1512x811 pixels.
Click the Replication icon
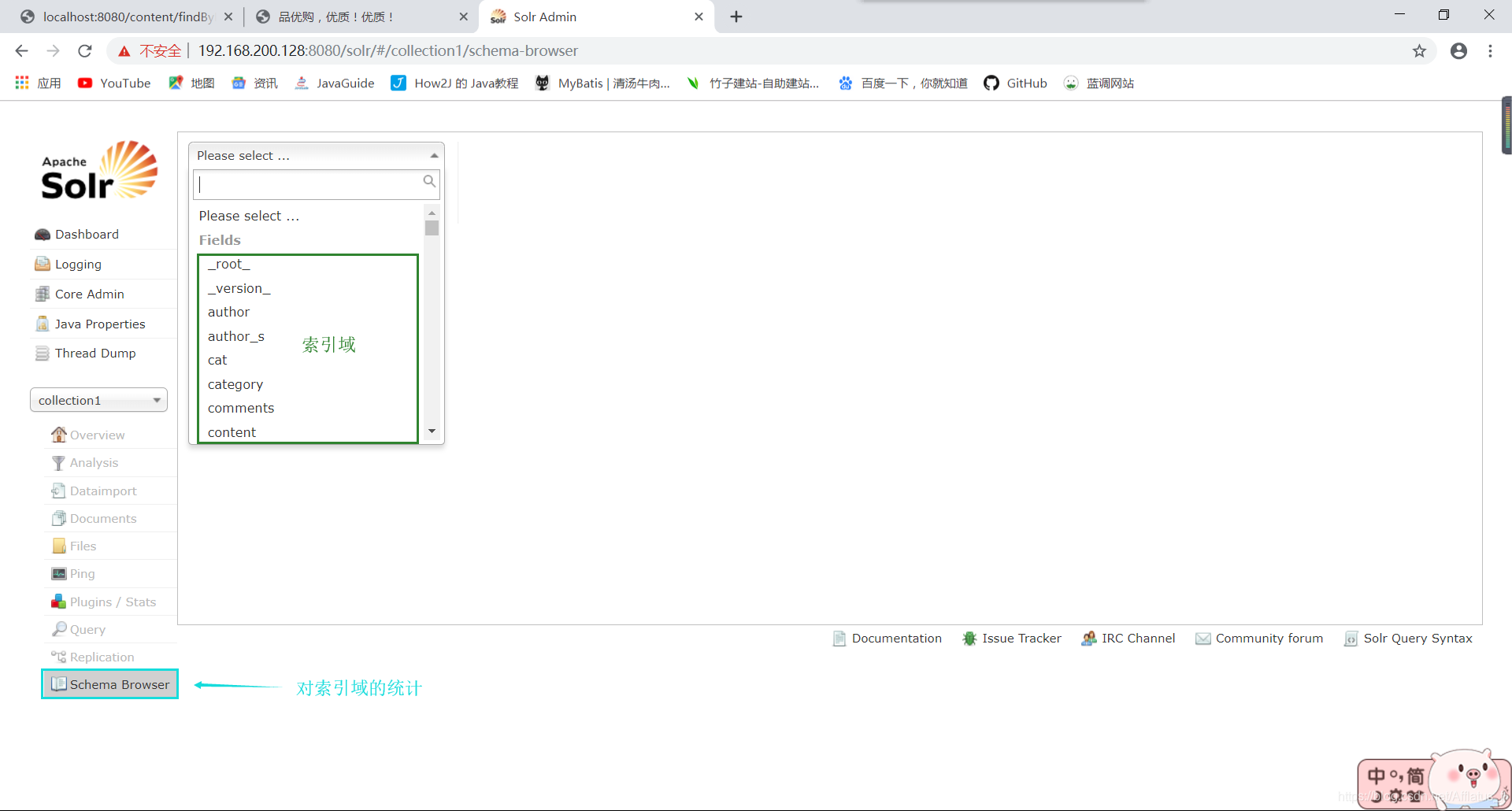59,657
